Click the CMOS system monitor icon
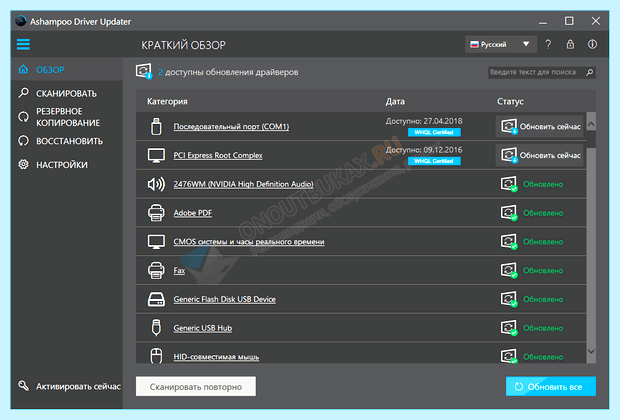The width and height of the screenshot is (620, 420). coord(156,242)
